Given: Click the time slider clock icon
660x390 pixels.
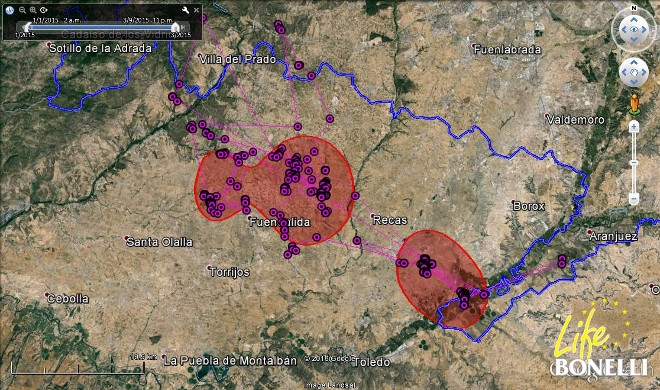Looking at the screenshot, I should click(x=10, y=10).
